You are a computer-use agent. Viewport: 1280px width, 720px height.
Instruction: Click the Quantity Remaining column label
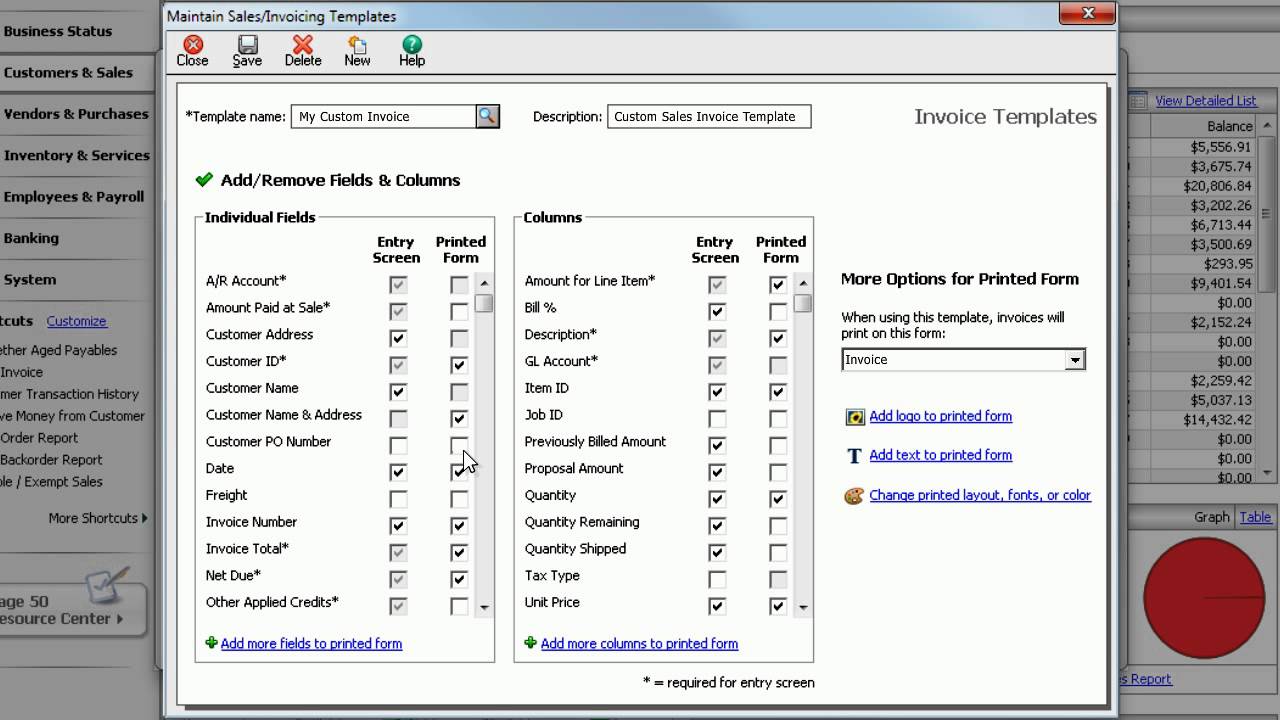click(x=582, y=522)
